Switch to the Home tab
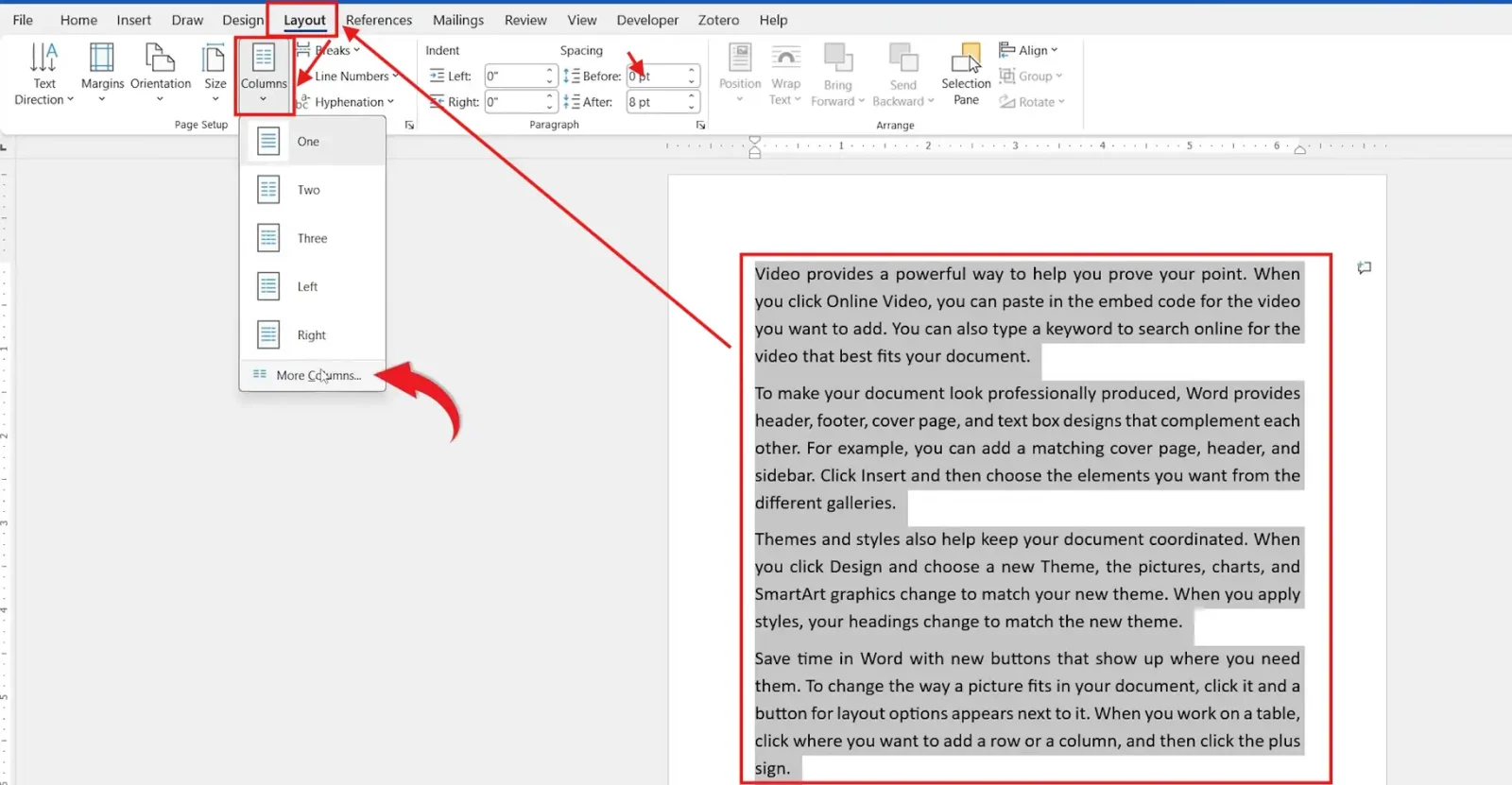The height and width of the screenshot is (785, 1512). click(x=78, y=20)
